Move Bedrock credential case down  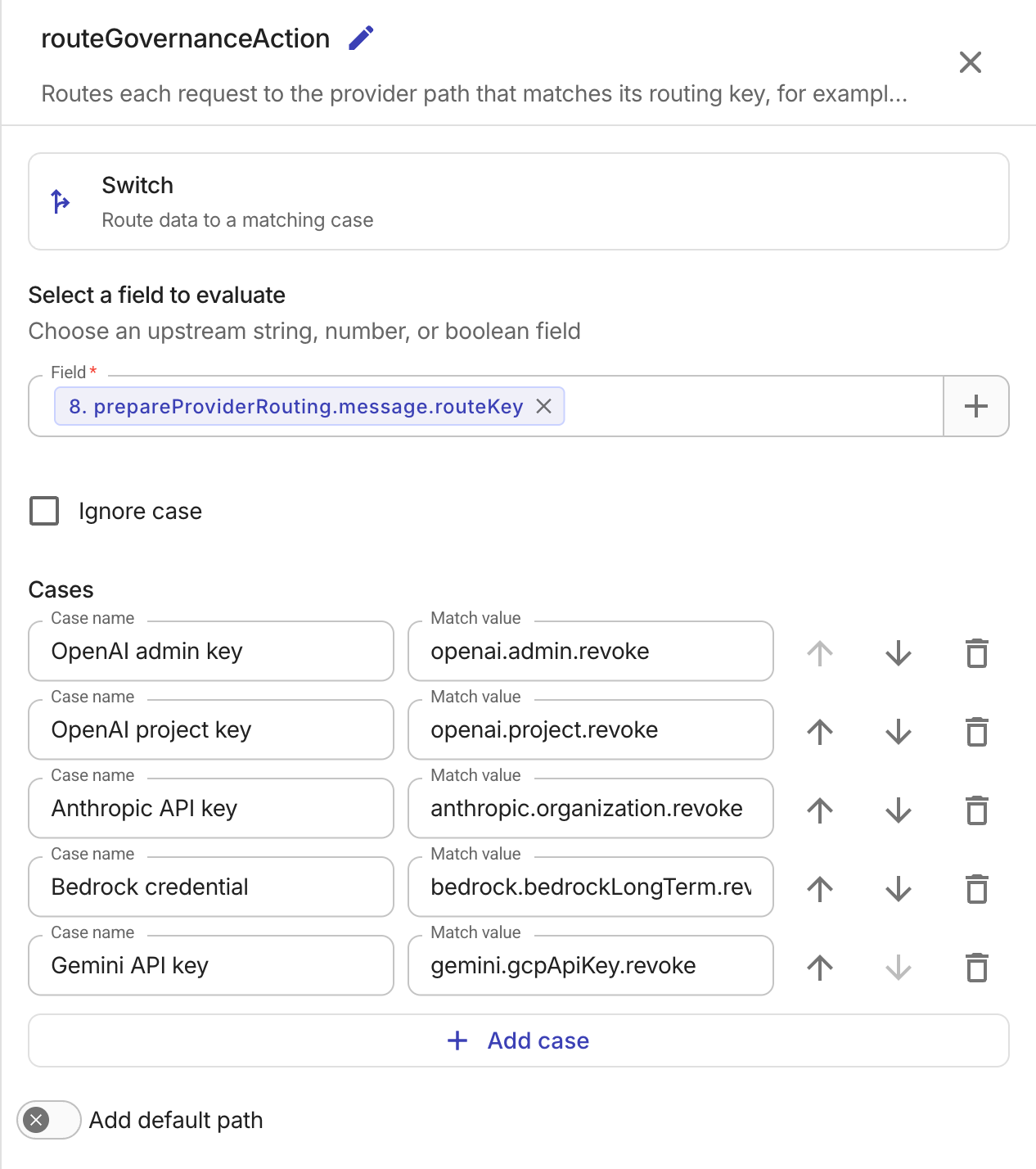[898, 888]
